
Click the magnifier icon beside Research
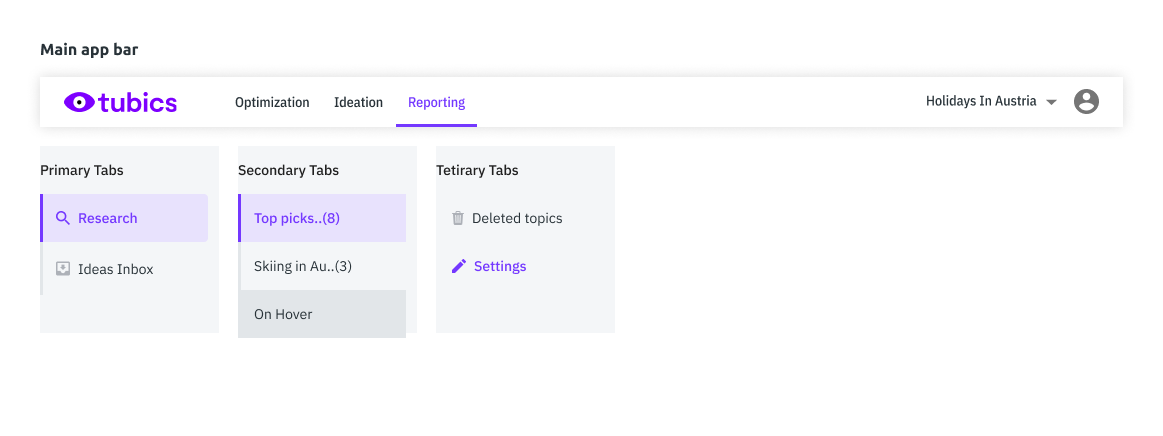(63, 218)
